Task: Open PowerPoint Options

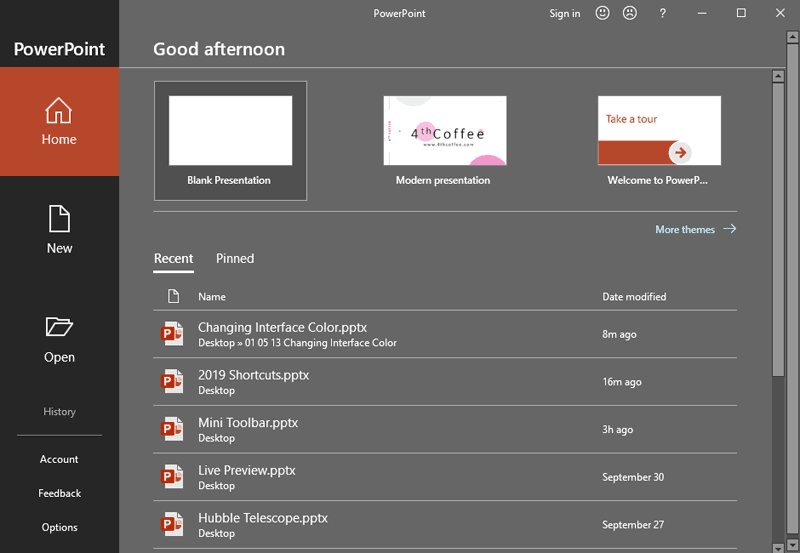Action: (59, 527)
